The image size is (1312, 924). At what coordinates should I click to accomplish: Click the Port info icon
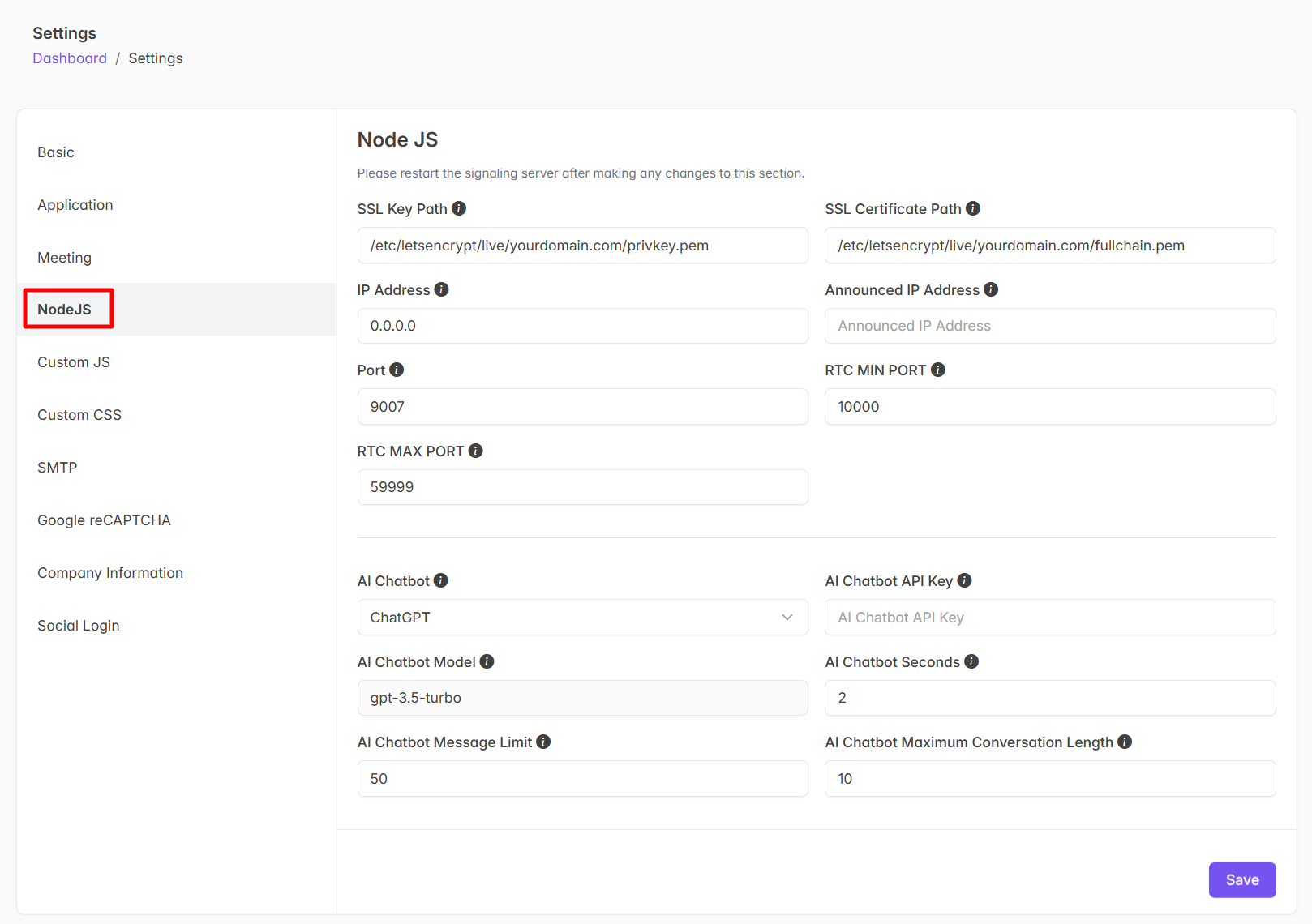397,370
